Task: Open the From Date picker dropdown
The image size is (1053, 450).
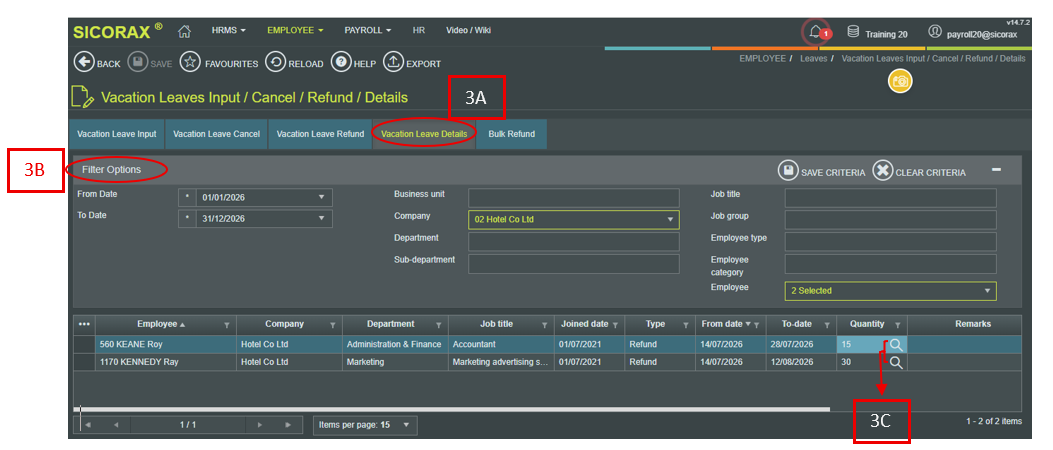Action: (321, 198)
